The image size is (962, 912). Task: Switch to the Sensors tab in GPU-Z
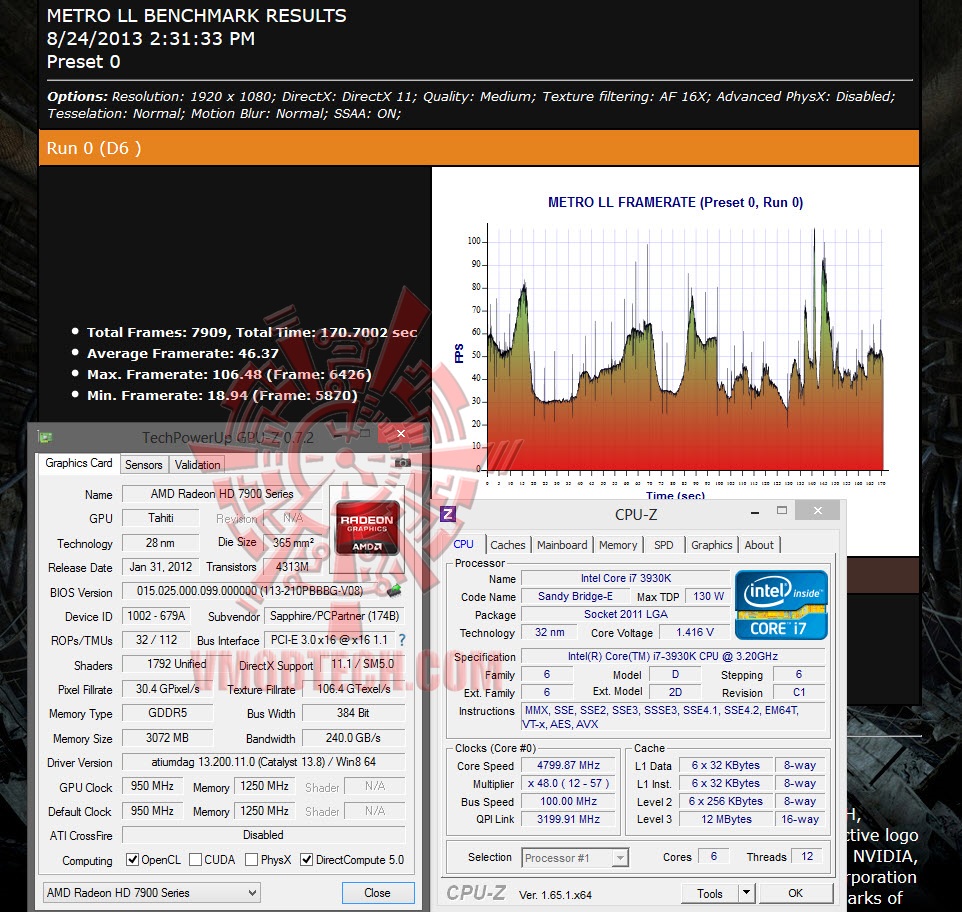144,465
